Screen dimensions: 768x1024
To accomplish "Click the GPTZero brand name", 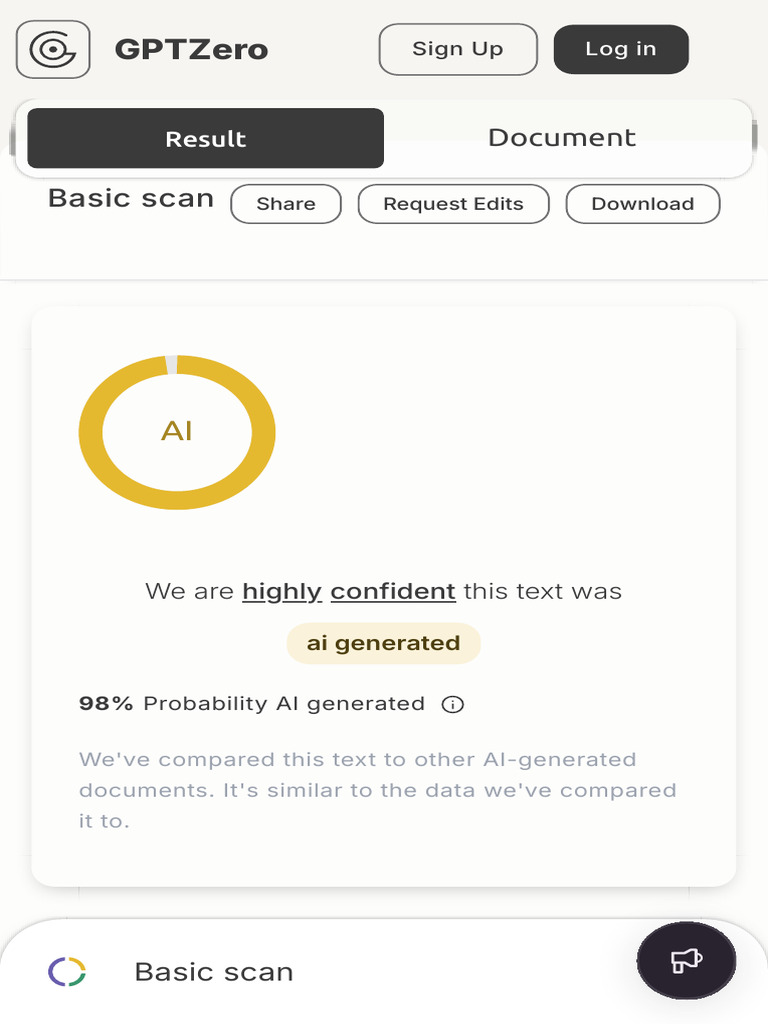I will pyautogui.click(x=191, y=50).
